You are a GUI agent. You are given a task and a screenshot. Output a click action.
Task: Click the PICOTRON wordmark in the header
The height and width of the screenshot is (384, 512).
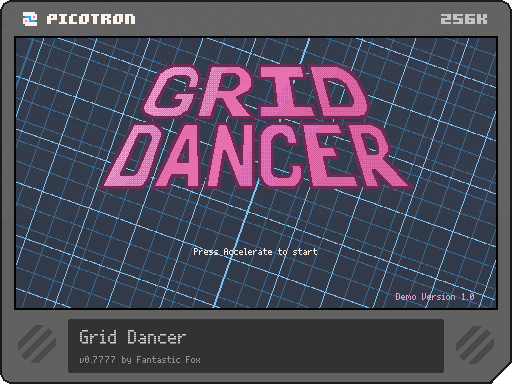(x=91, y=19)
